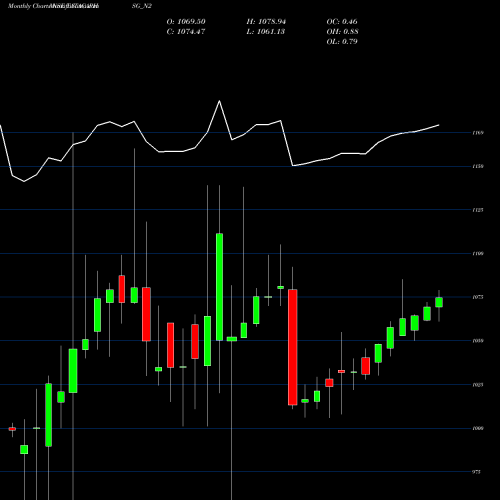Click the "SG_N2" symbol label
This screenshot has width=500, height=500.
142,6
